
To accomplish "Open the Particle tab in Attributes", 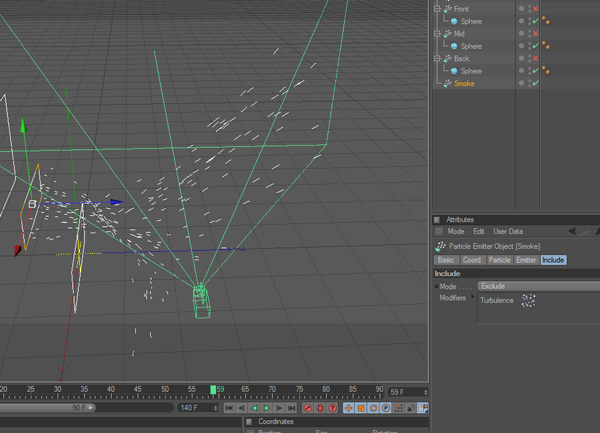I will (x=499, y=260).
